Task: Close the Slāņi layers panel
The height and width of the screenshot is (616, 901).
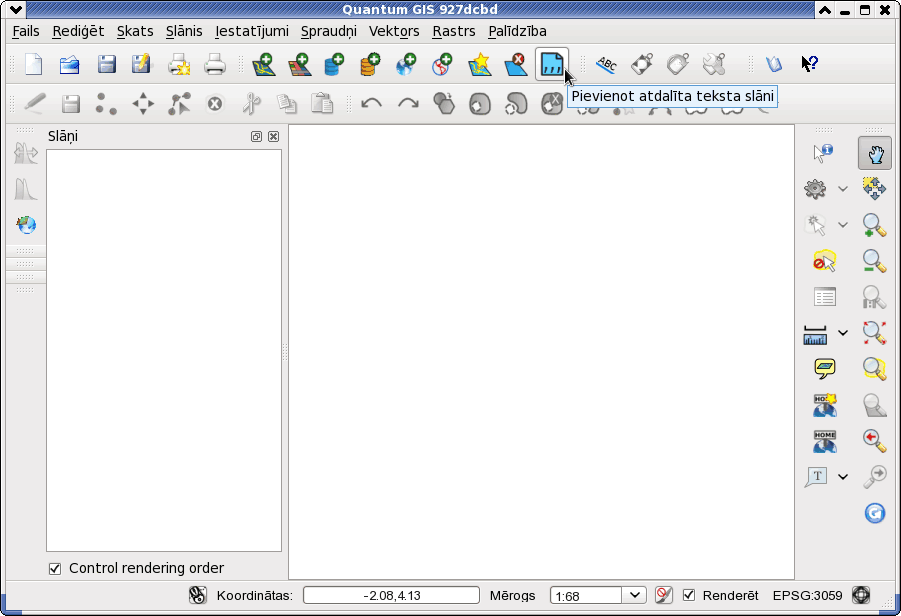Action: (274, 136)
